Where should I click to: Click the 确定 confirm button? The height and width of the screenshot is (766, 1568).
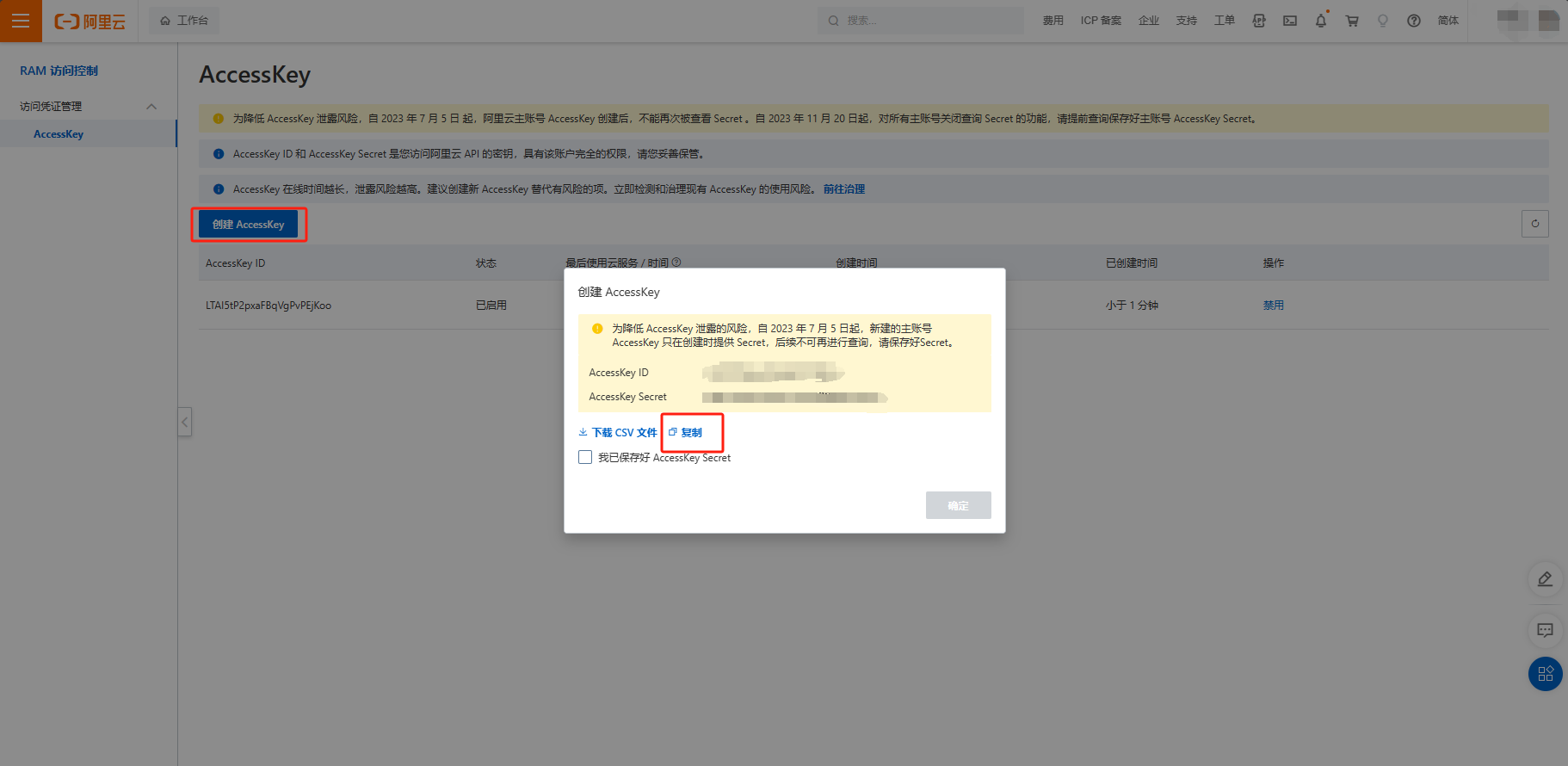point(958,505)
